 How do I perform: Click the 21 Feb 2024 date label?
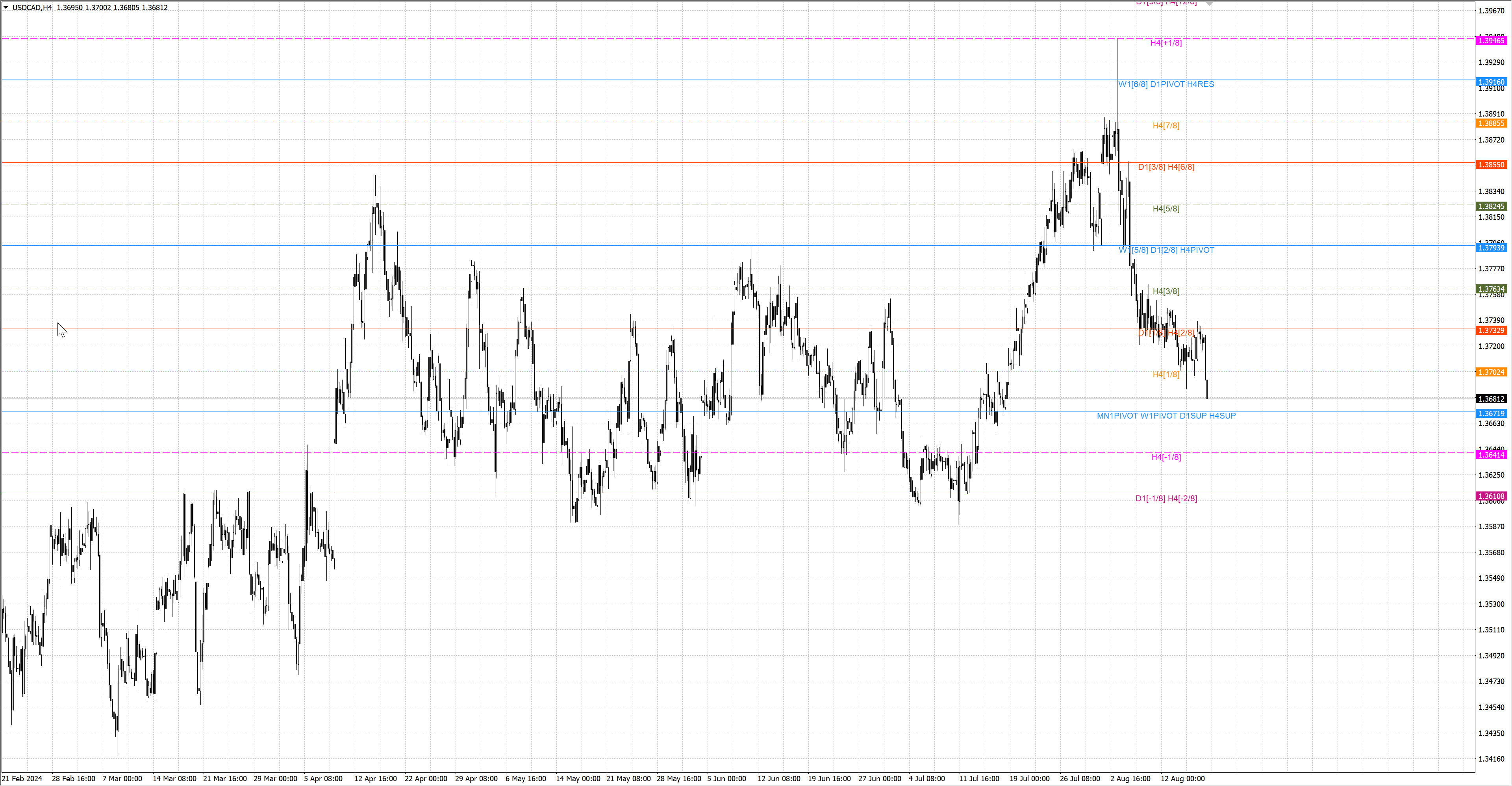(x=22, y=779)
